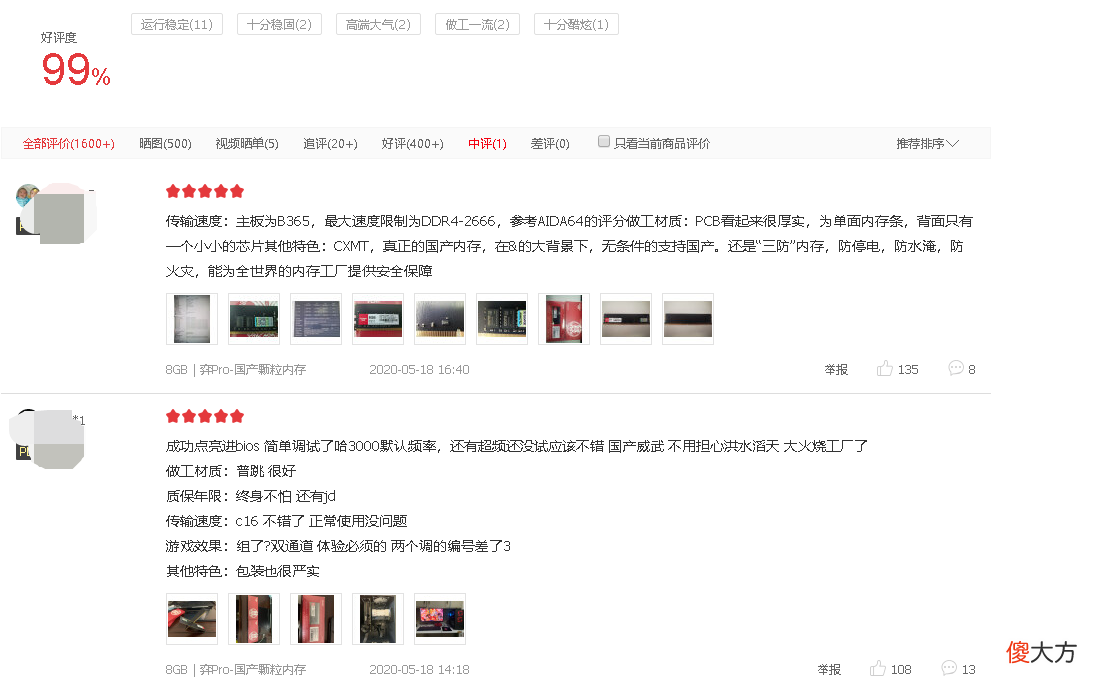The width and height of the screenshot is (1096, 690).
Task: Click 举报 on the 14:18 review
Action: point(829,670)
